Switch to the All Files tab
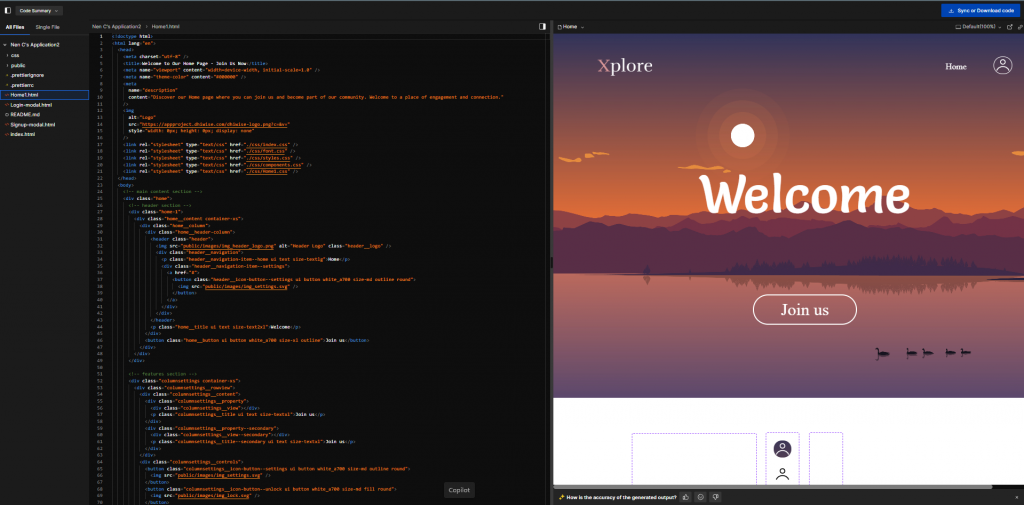The width and height of the screenshot is (1024, 505). 14,27
